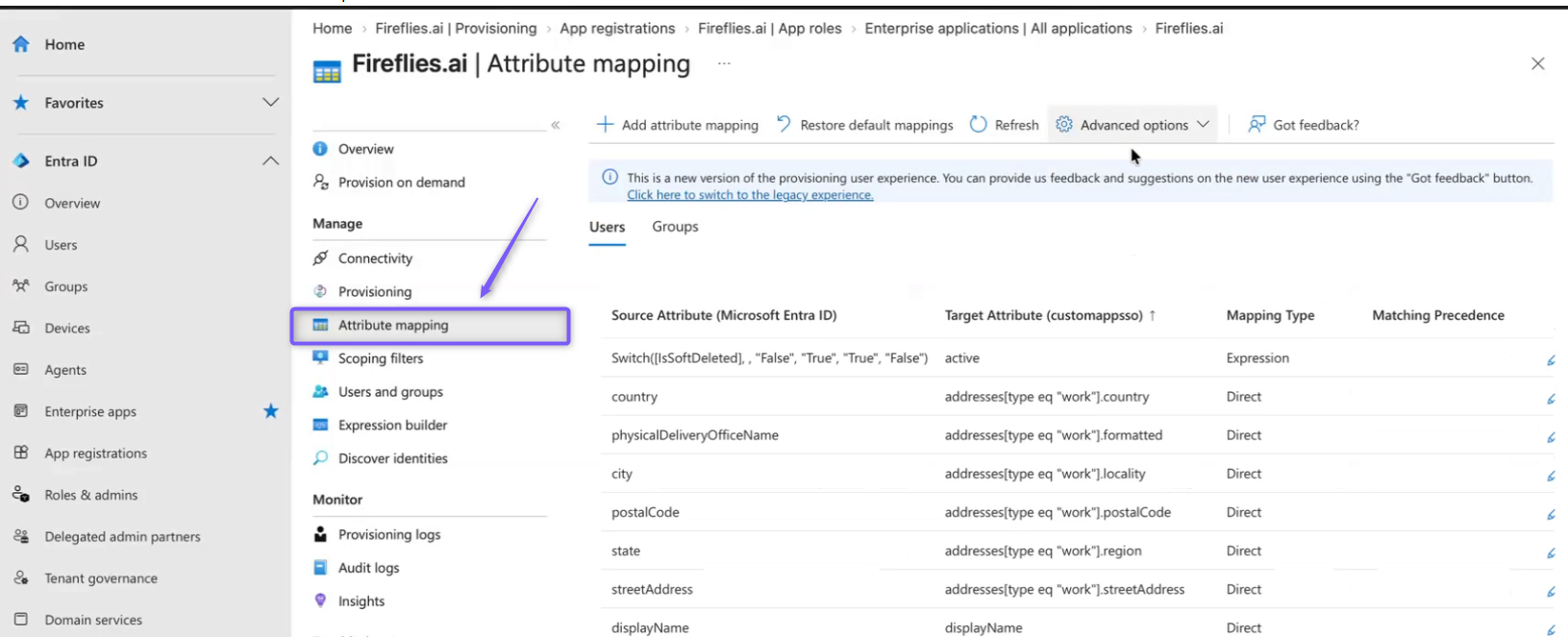Select the physicalDeliveryOfficeName source attribute
This screenshot has height=637, width=1568.
click(695, 435)
